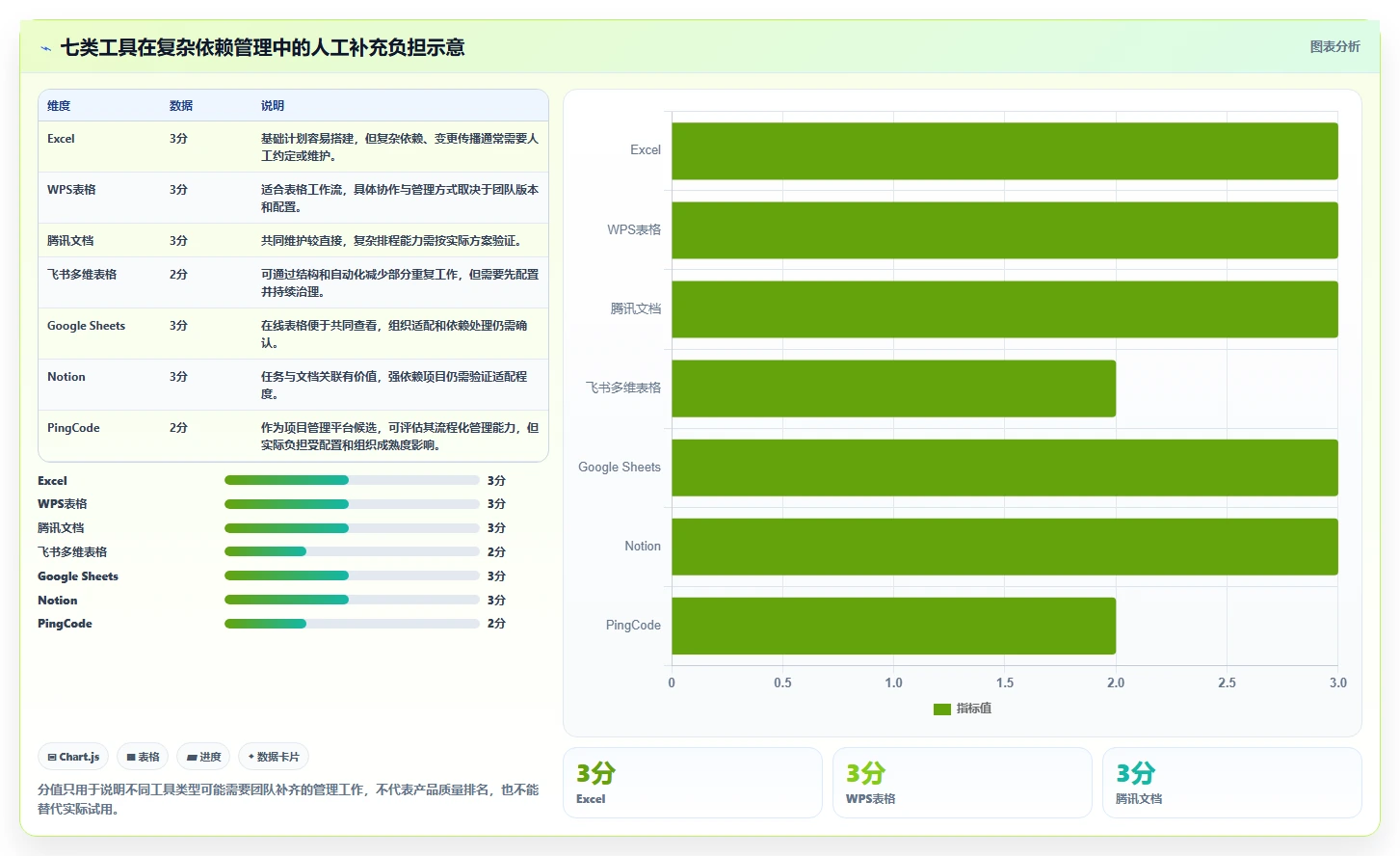Click the Excel 3分 summary card
This screenshot has width=1400, height=856.
[693, 783]
